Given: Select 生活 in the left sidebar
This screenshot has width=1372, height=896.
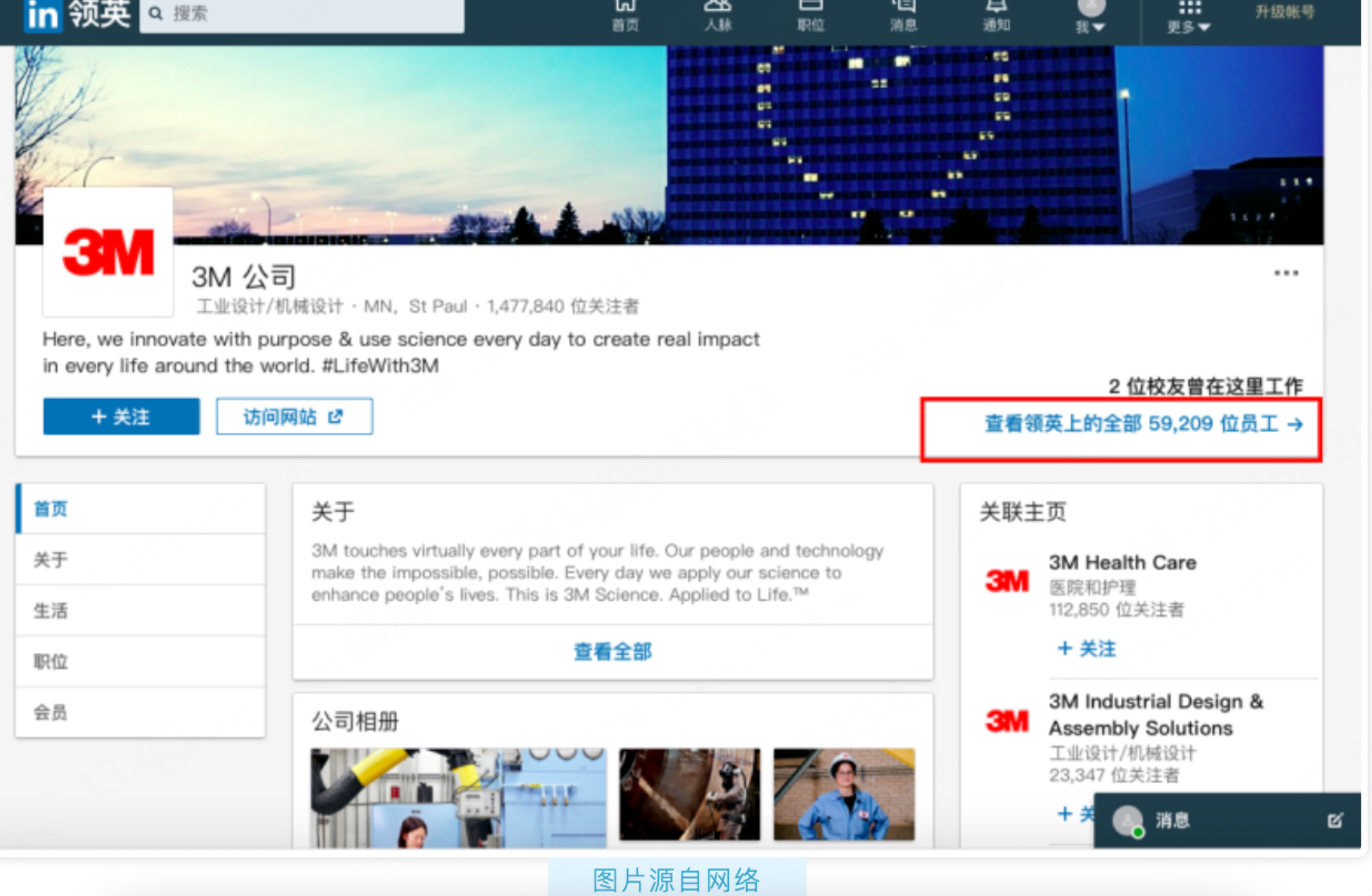Looking at the screenshot, I should [51, 611].
